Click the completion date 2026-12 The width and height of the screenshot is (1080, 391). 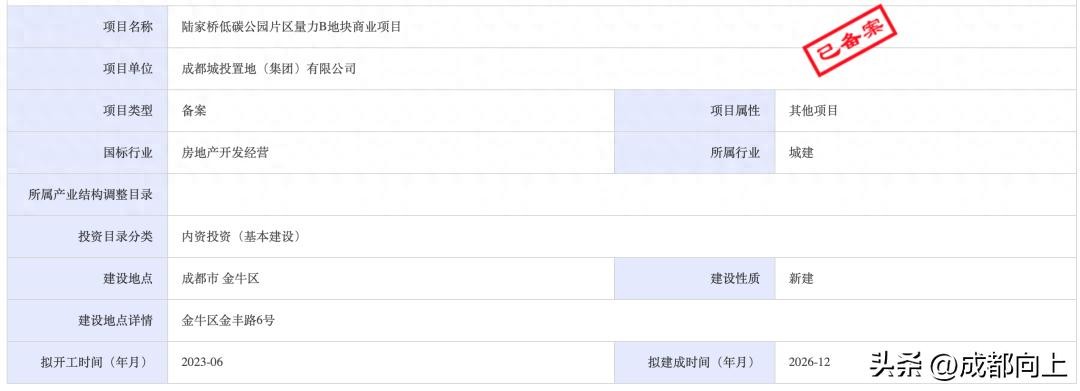pos(810,363)
